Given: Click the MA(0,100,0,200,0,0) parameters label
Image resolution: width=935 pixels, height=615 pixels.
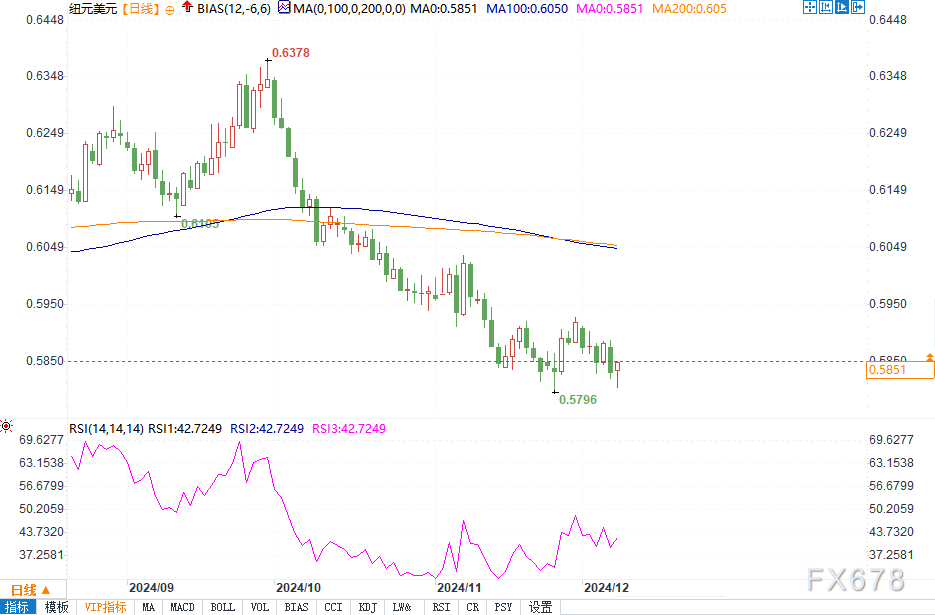Looking at the screenshot, I should [349, 9].
